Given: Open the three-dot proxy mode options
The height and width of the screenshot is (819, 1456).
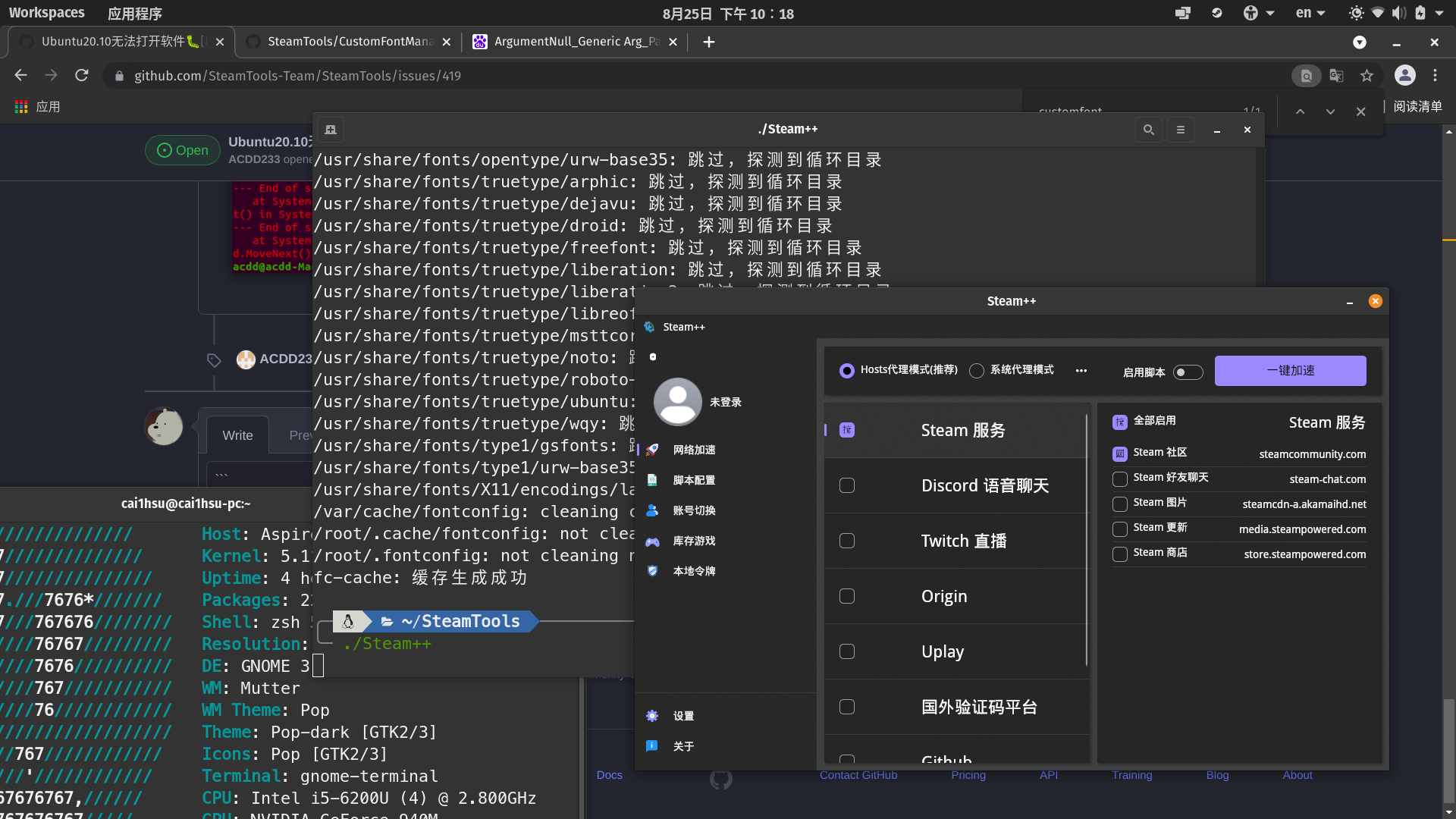Looking at the screenshot, I should pyautogui.click(x=1081, y=370).
